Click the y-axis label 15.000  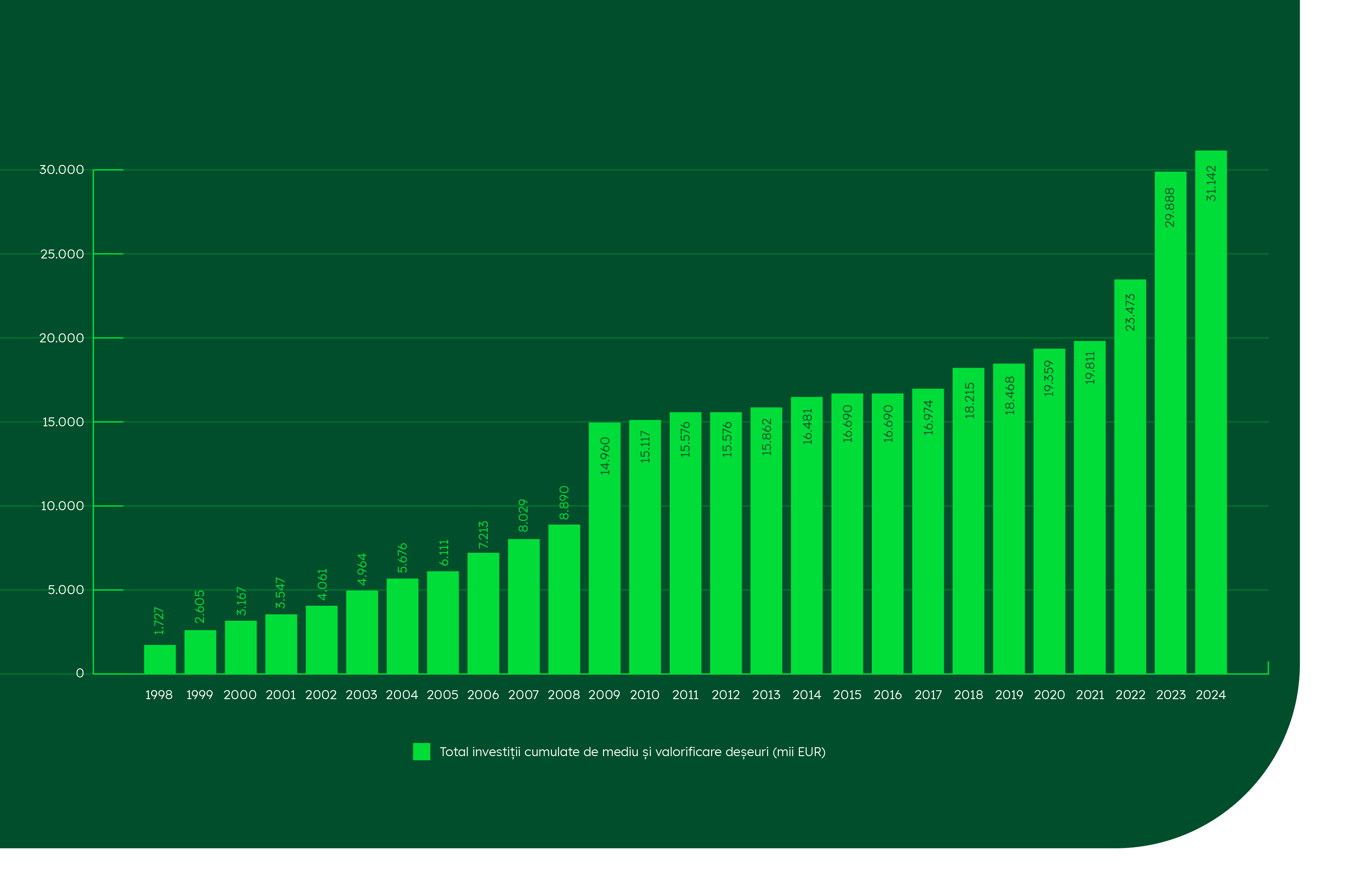(x=63, y=422)
